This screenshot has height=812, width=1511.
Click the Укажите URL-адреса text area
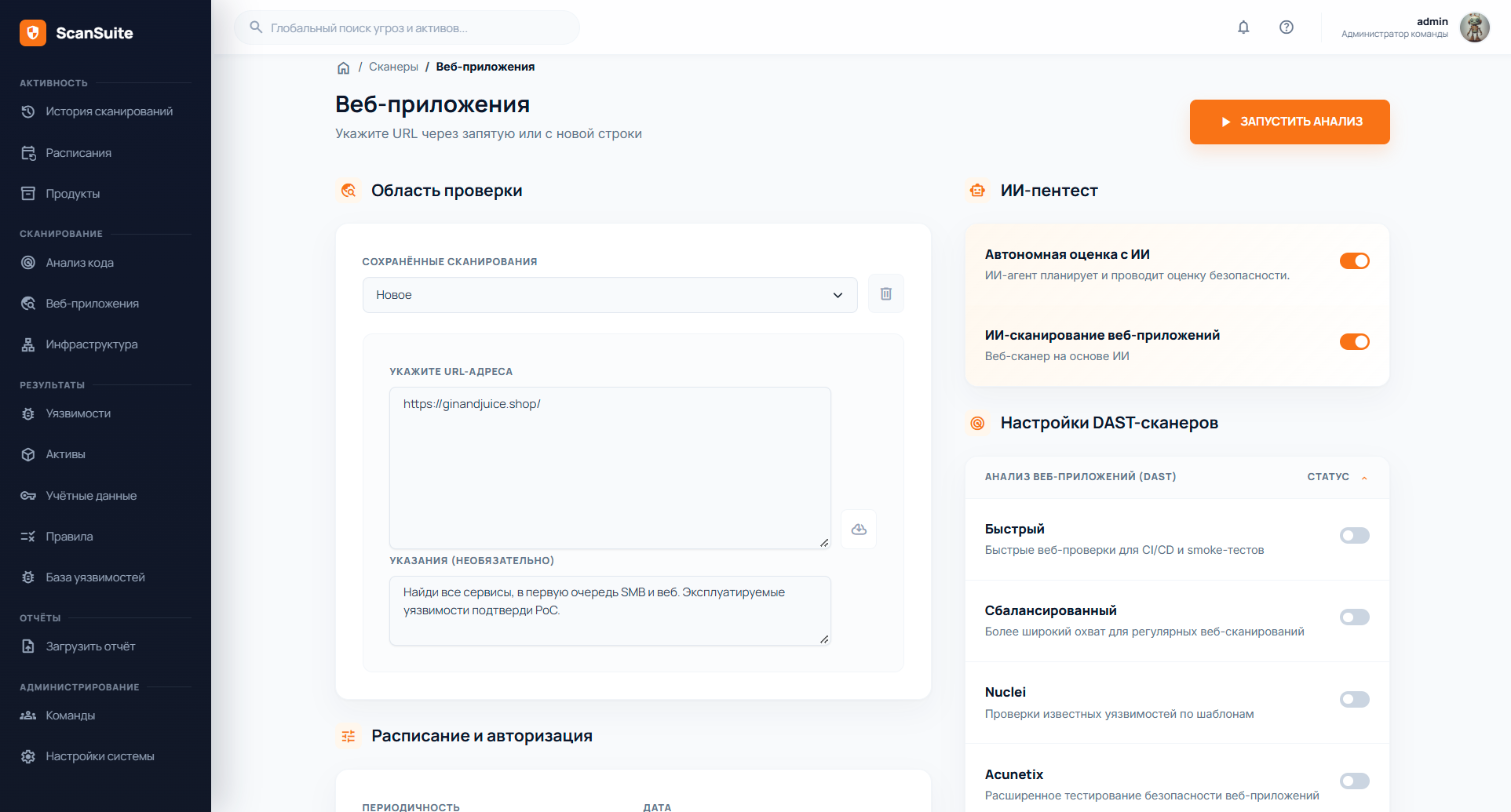(610, 468)
